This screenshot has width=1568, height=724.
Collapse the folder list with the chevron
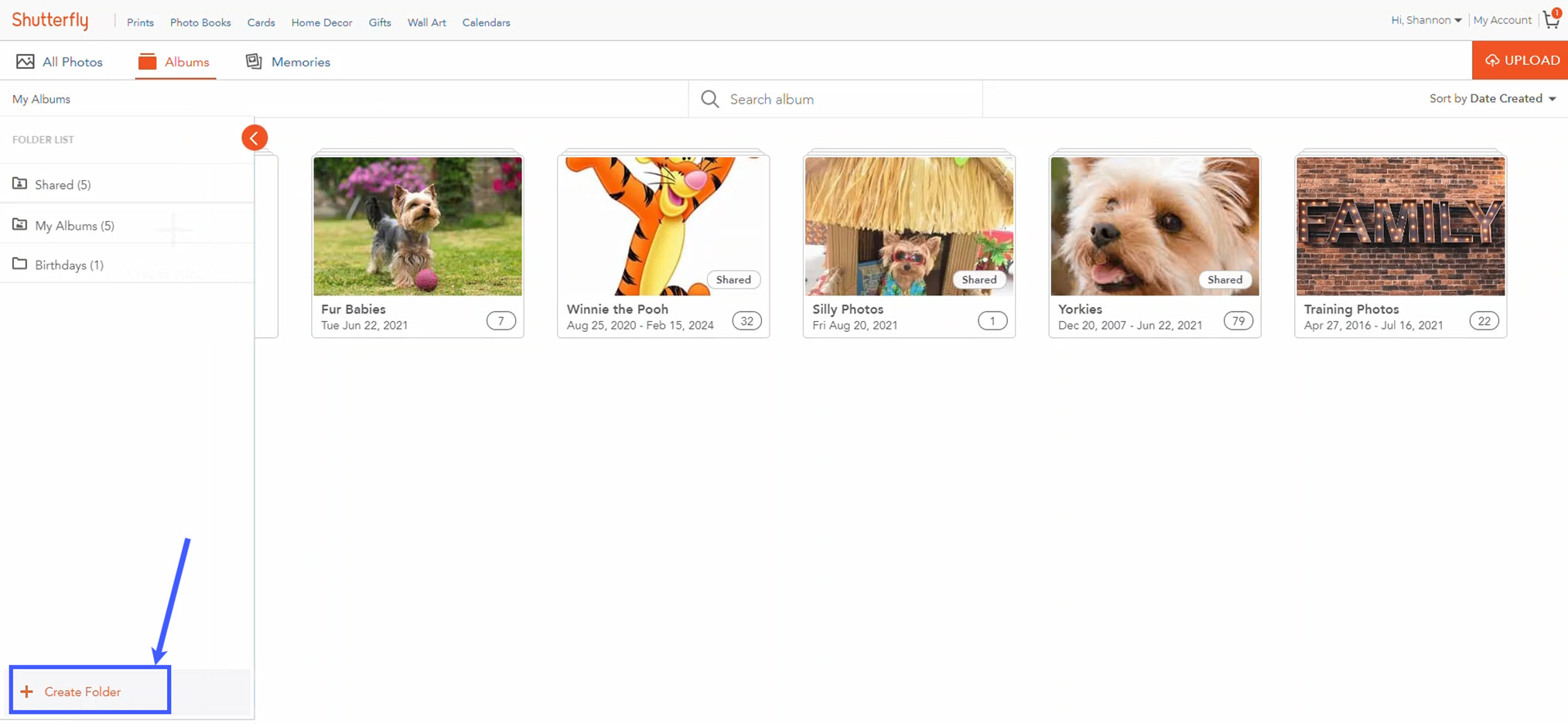point(255,137)
